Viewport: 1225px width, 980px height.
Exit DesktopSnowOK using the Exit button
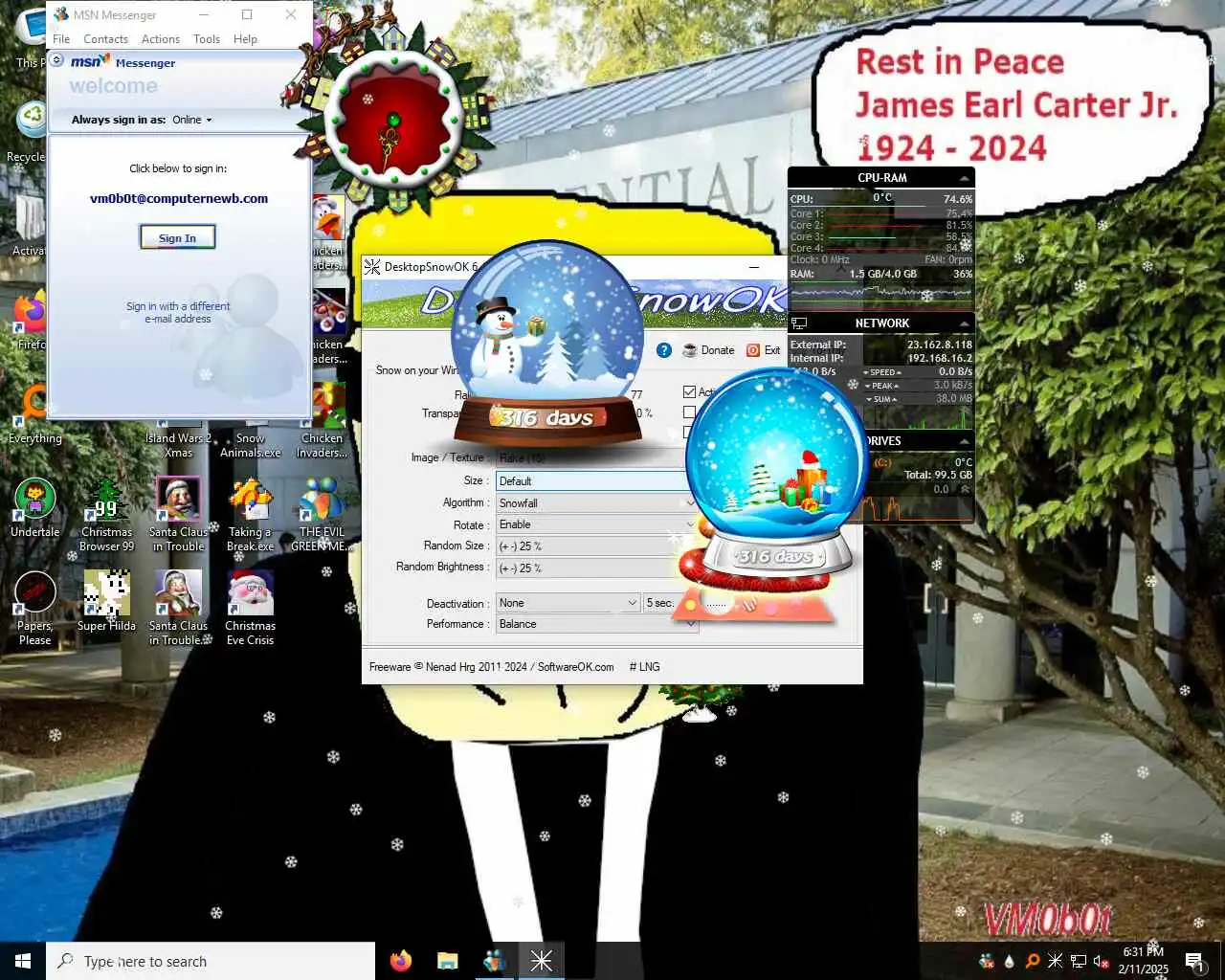(x=764, y=350)
